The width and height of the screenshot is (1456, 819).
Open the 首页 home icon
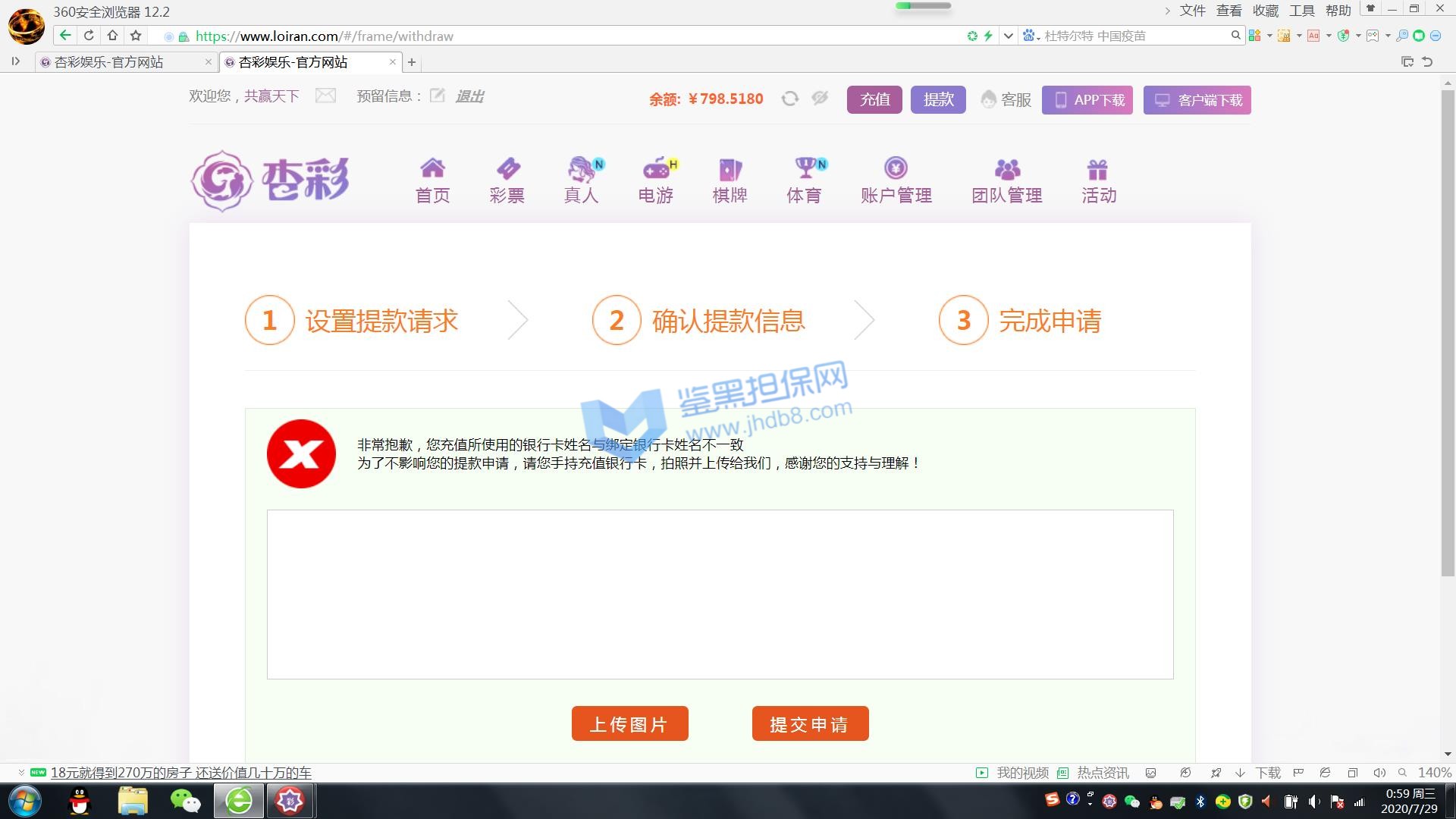point(432,168)
